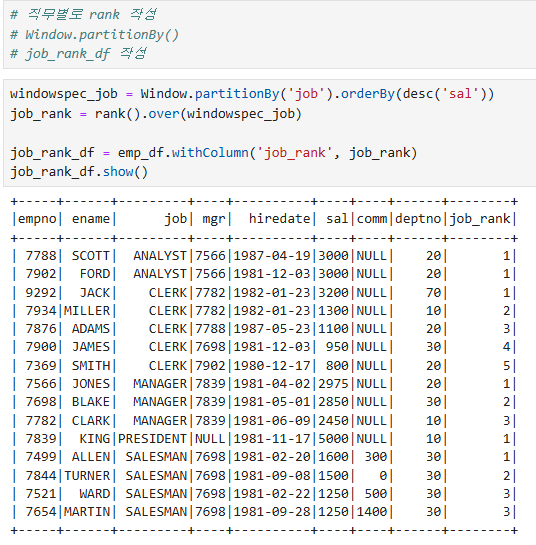Click job_rank_df.show() line

pos(79,171)
